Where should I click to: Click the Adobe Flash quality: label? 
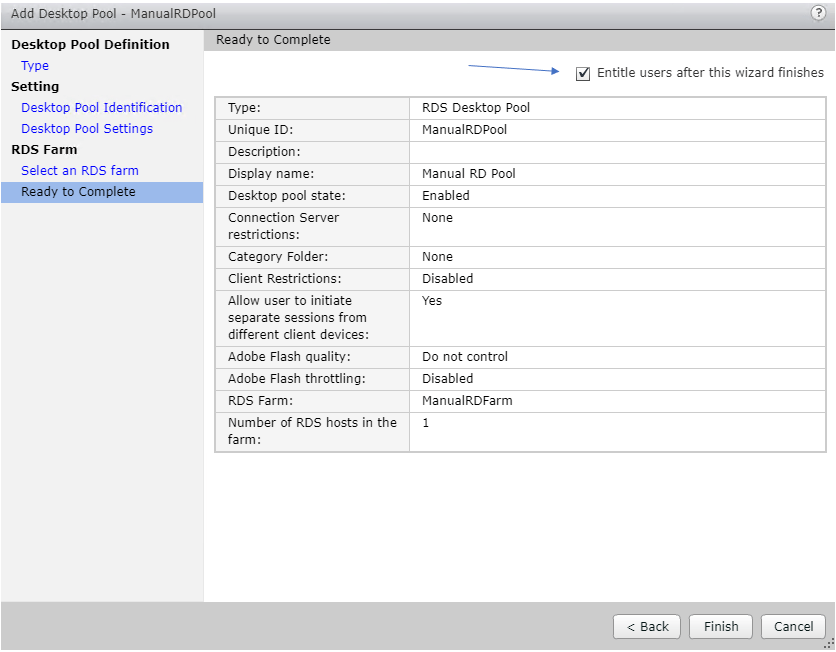tap(289, 357)
